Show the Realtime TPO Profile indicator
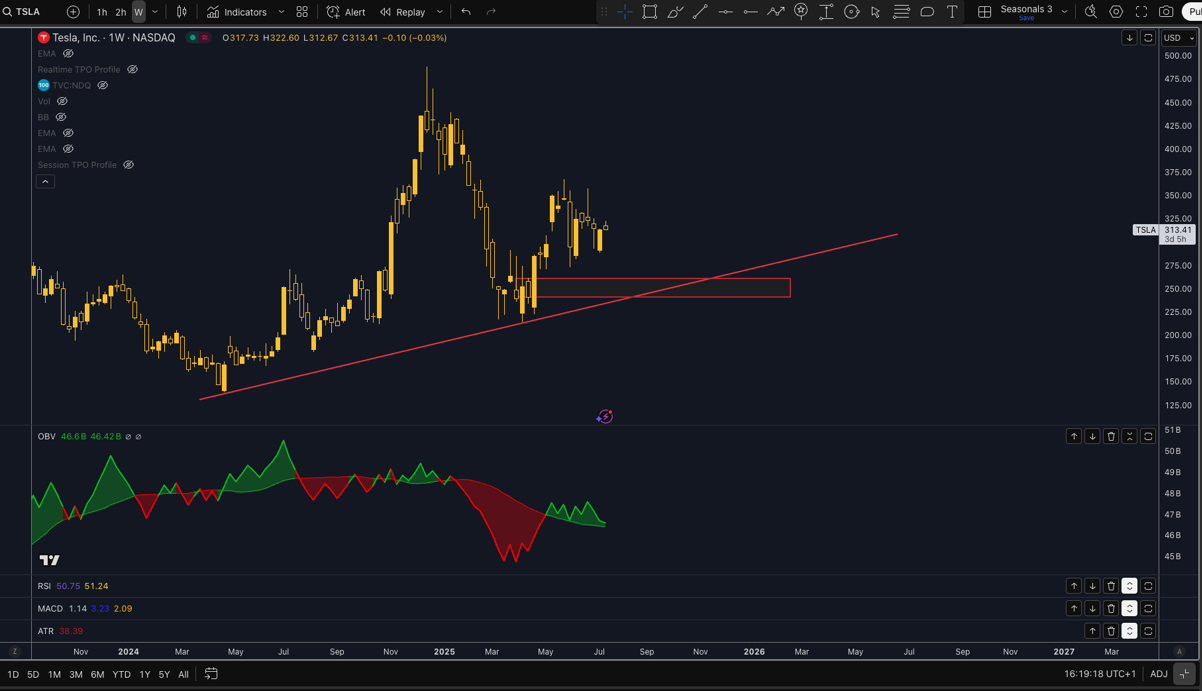The width and height of the screenshot is (1202, 691). [x=132, y=70]
